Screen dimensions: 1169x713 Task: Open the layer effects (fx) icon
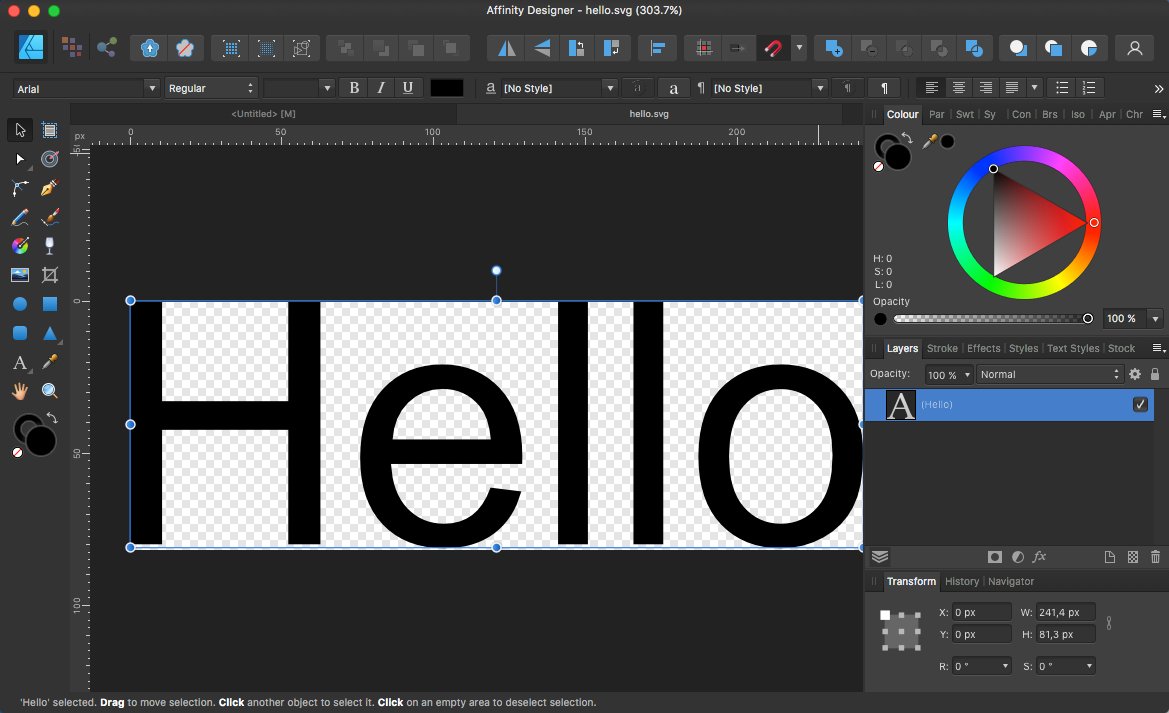click(x=1040, y=557)
